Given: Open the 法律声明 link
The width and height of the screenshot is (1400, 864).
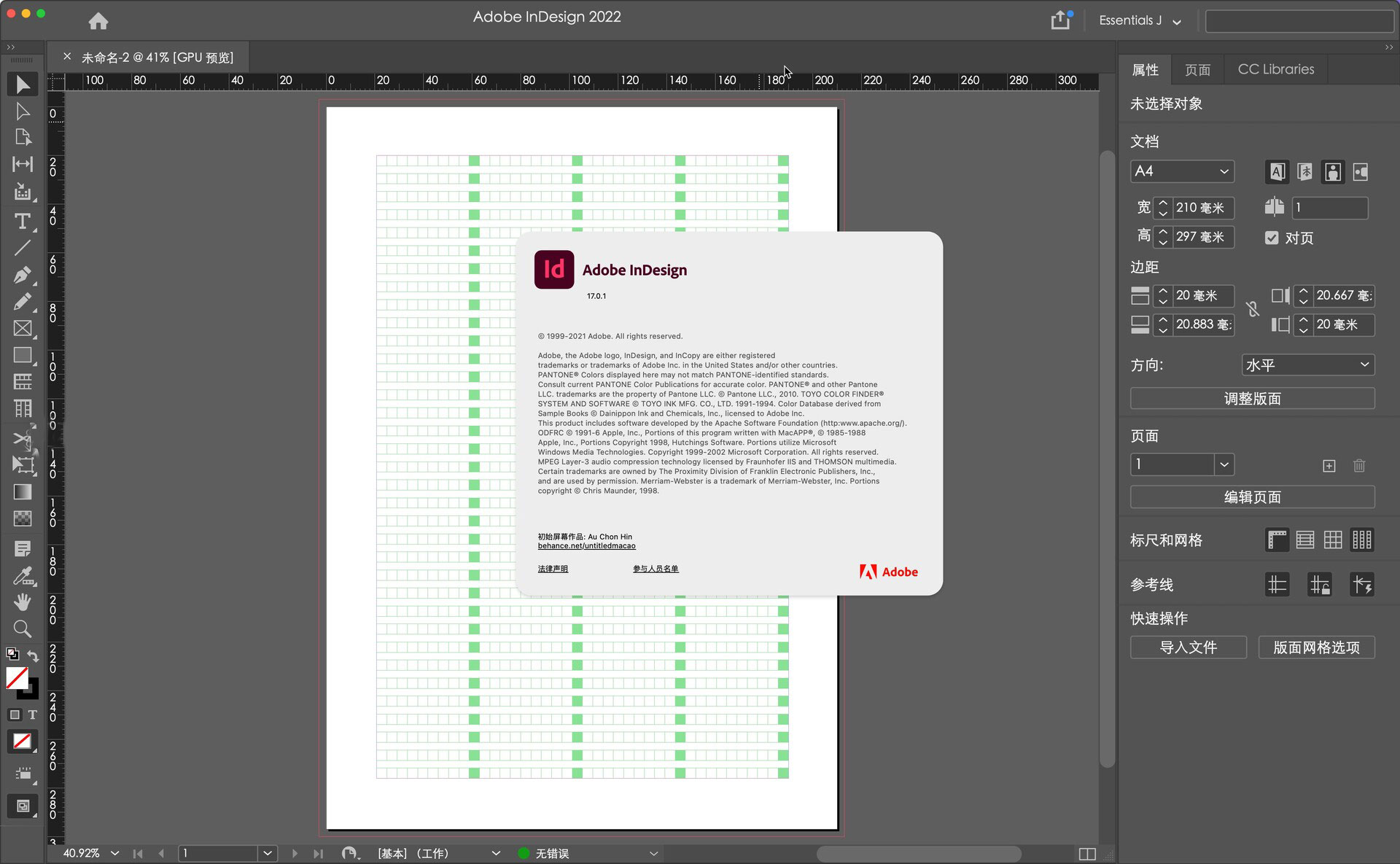Looking at the screenshot, I should (553, 569).
